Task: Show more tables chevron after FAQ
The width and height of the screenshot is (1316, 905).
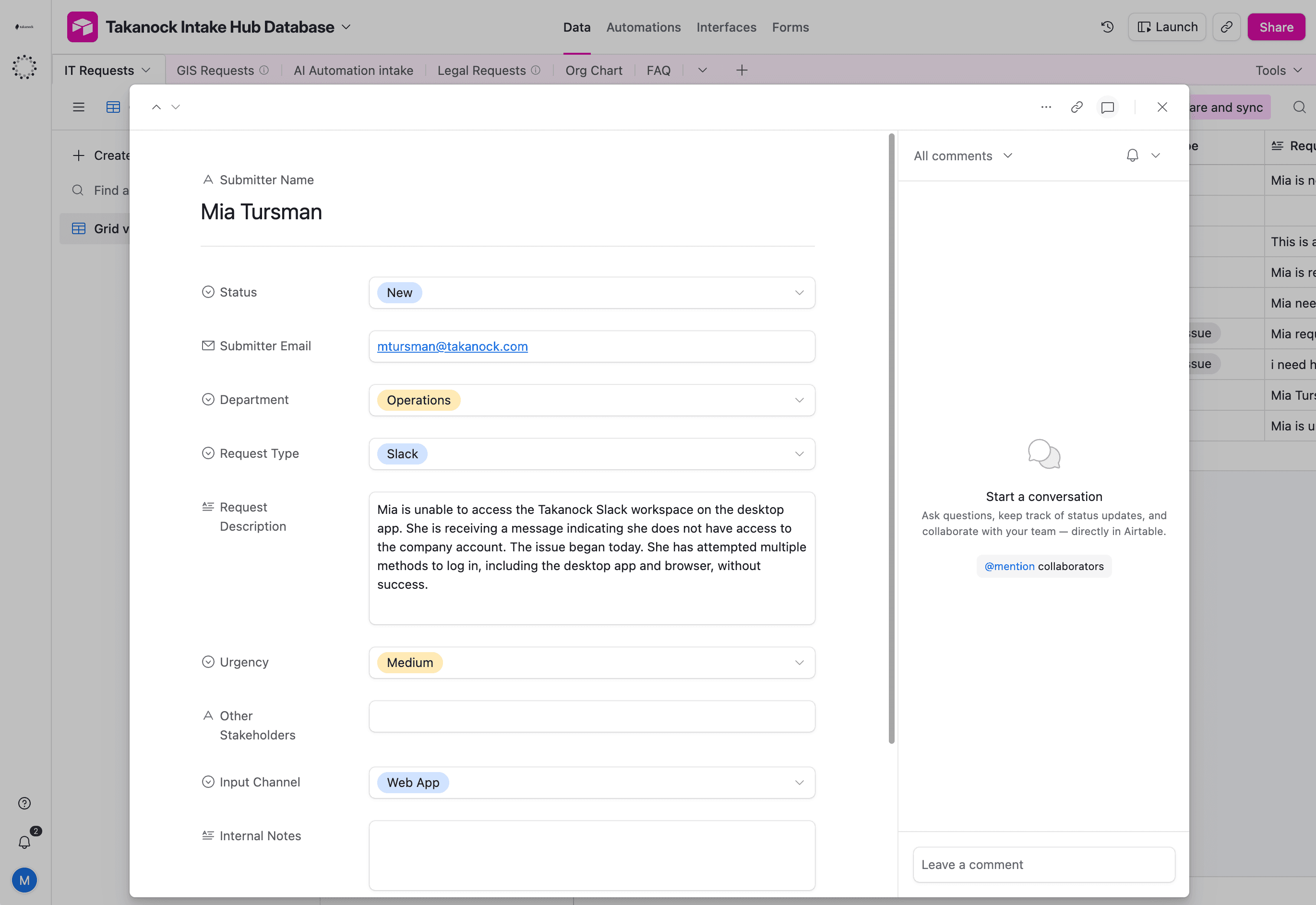Action: tap(703, 71)
